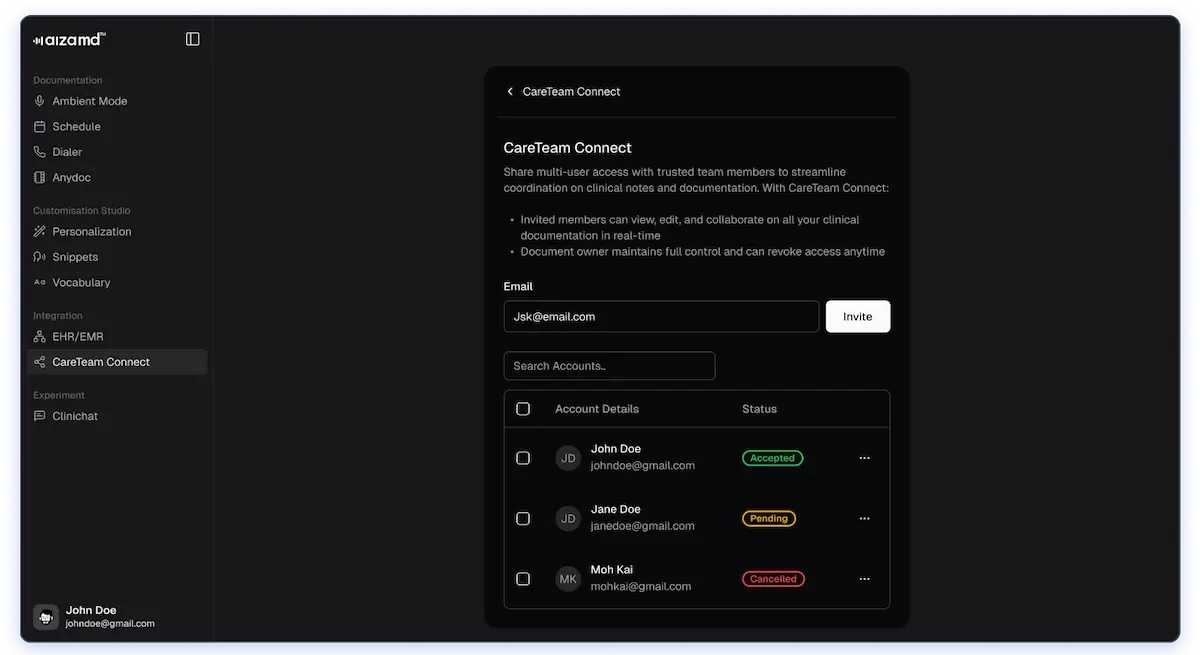1200x655 pixels.
Task: Click the MK avatar for Moh Kai
Action: pyautogui.click(x=568, y=579)
